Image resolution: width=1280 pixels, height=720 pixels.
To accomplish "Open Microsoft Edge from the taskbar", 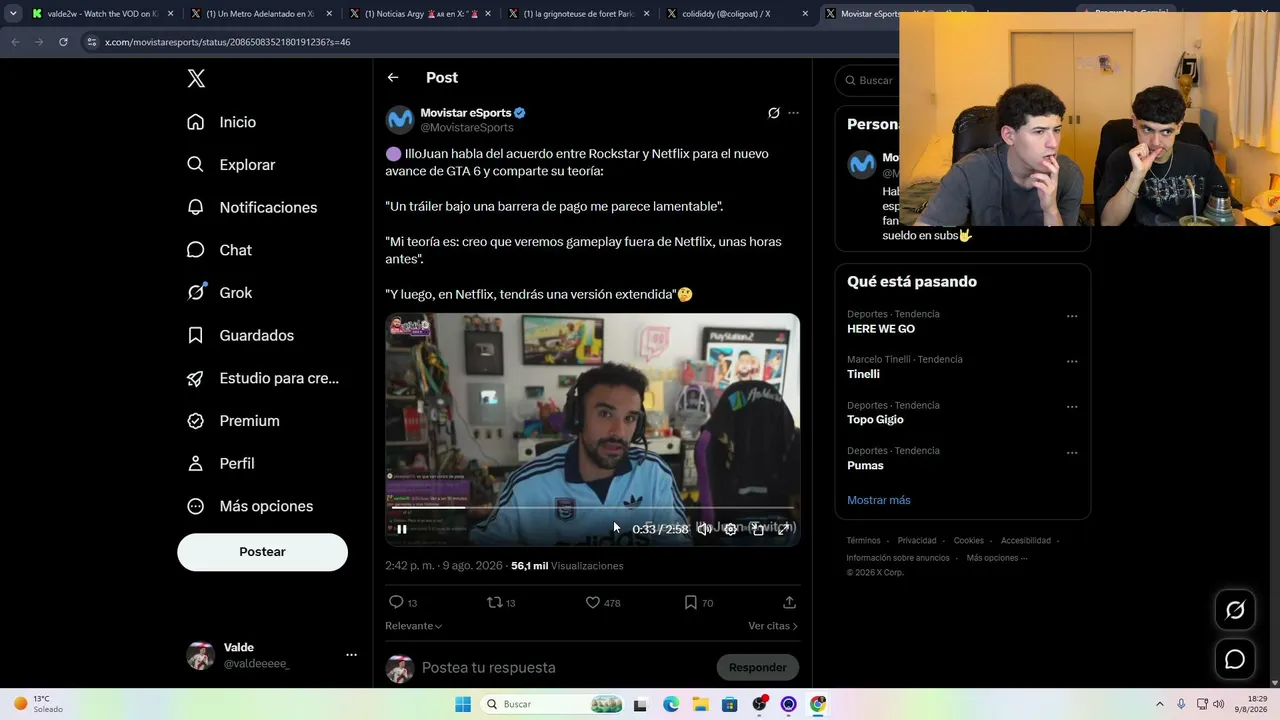I will 671,704.
